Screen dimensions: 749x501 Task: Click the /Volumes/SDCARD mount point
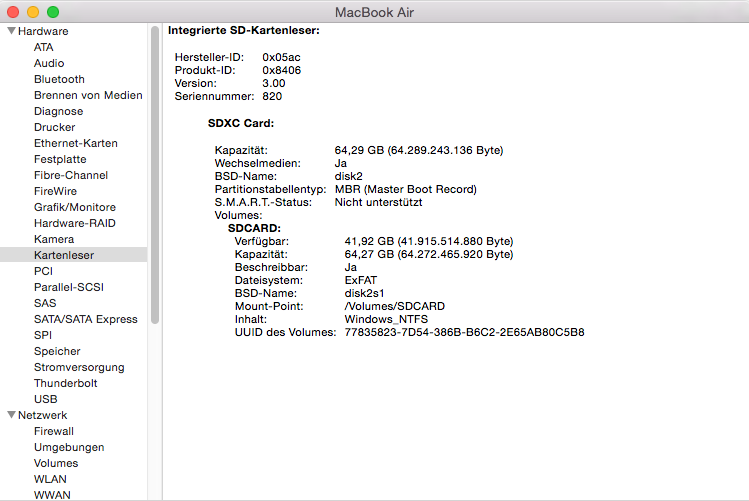point(395,306)
